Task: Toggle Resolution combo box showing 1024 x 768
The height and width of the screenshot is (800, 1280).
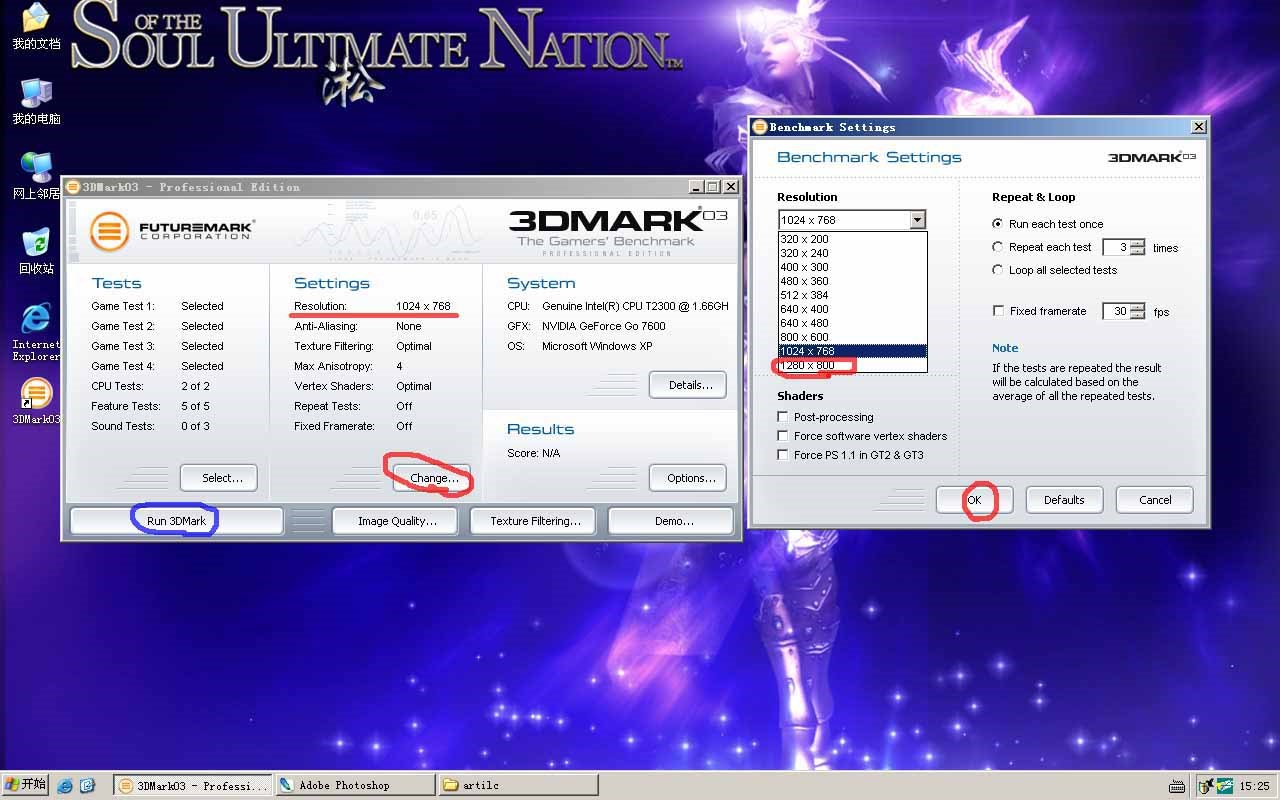Action: point(852,220)
